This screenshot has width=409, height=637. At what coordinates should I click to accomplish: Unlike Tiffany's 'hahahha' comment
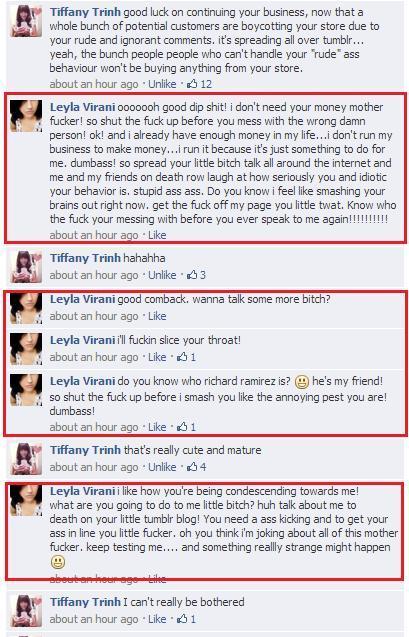click(162, 275)
